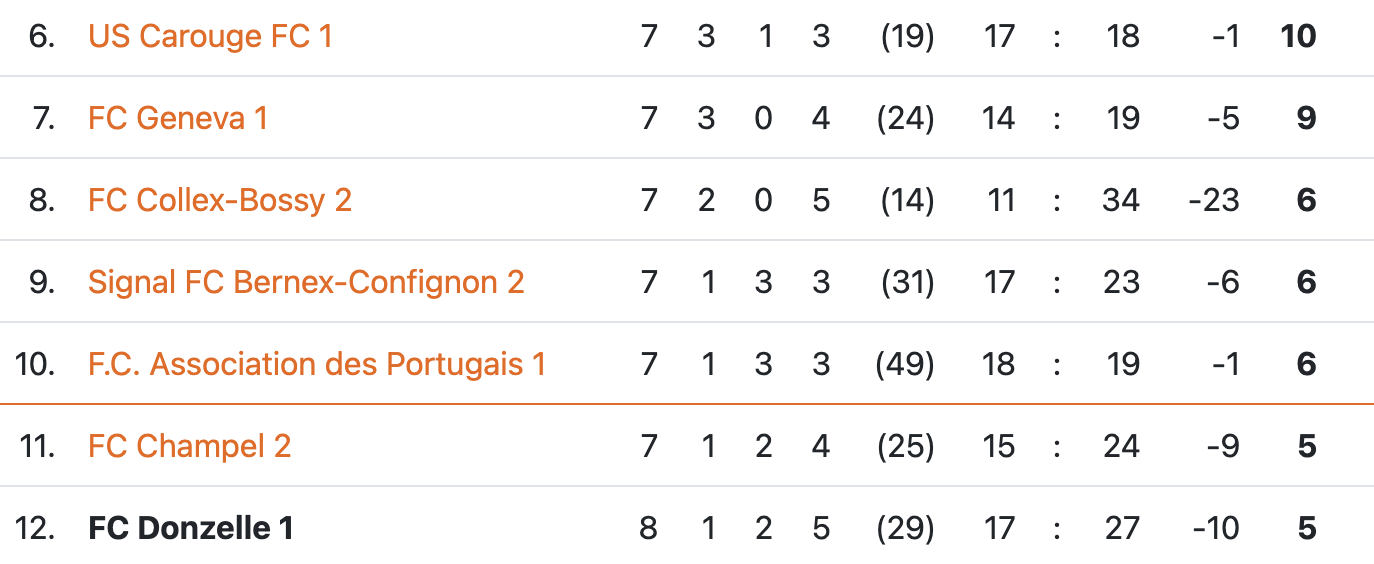Open the US Carouge FC 1 team link

pos(210,37)
